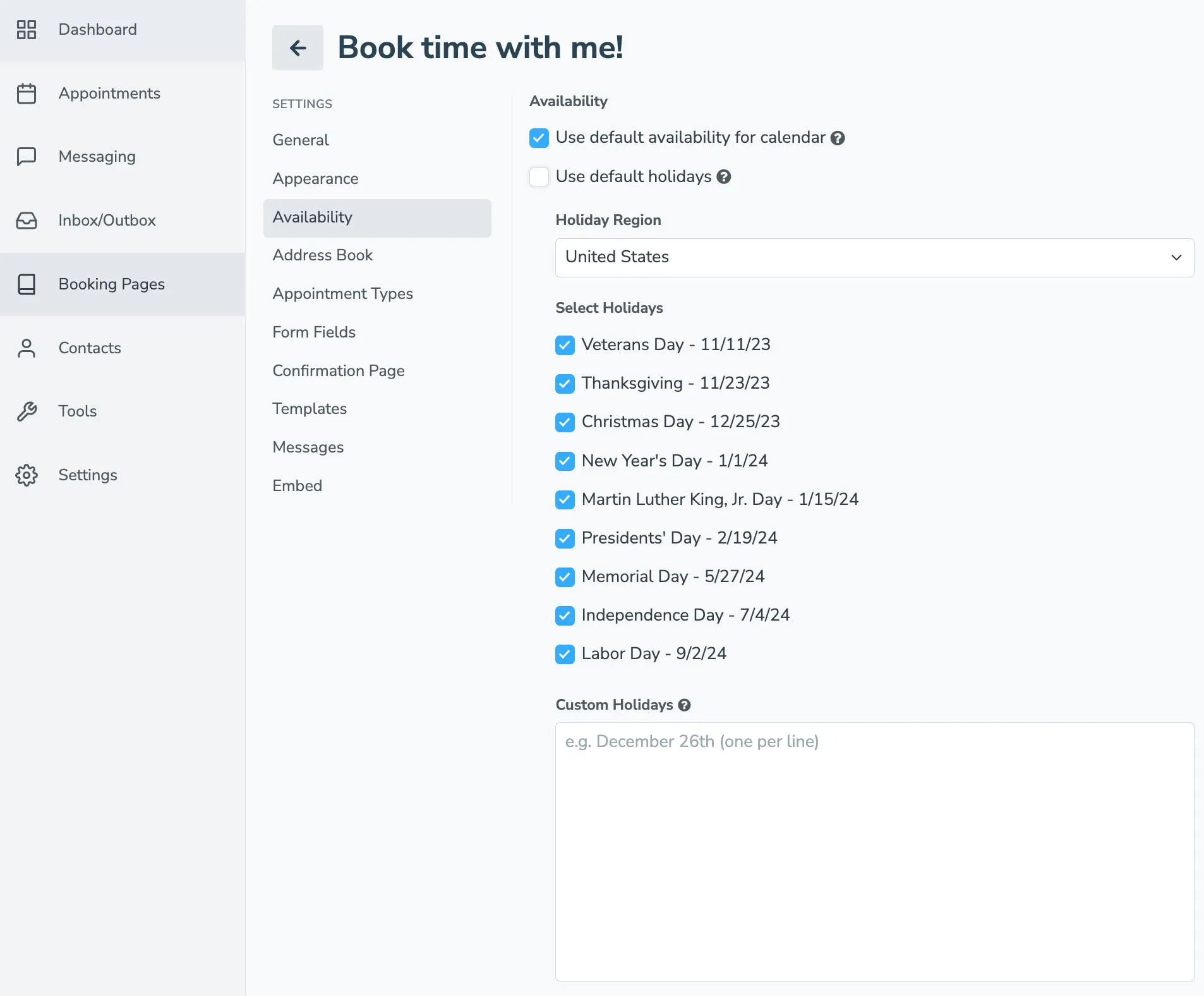Enable the Use default holidays checkbox
Image resolution: width=1204 pixels, height=996 pixels.
(x=539, y=177)
